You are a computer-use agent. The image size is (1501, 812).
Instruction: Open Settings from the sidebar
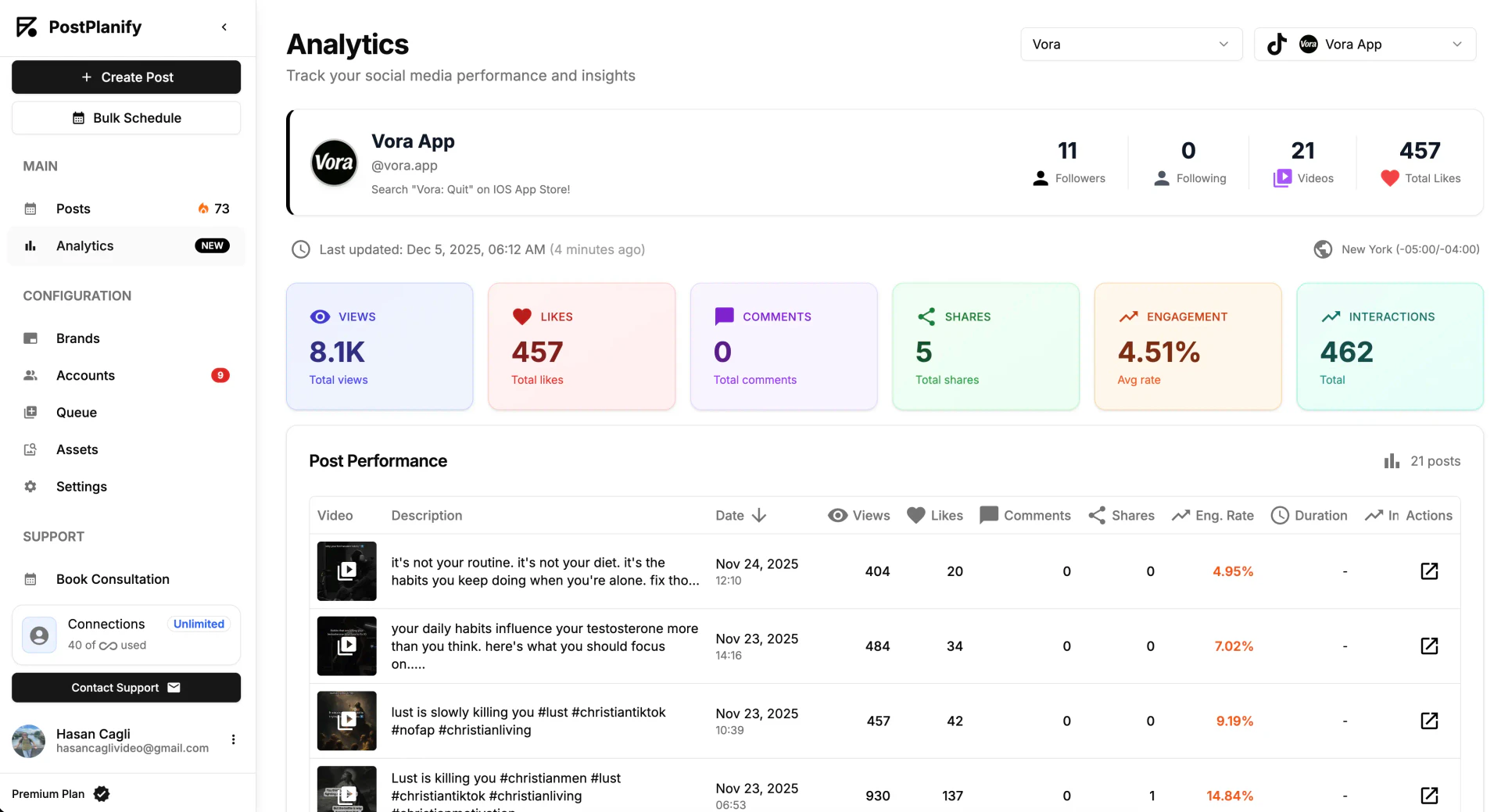click(x=81, y=486)
